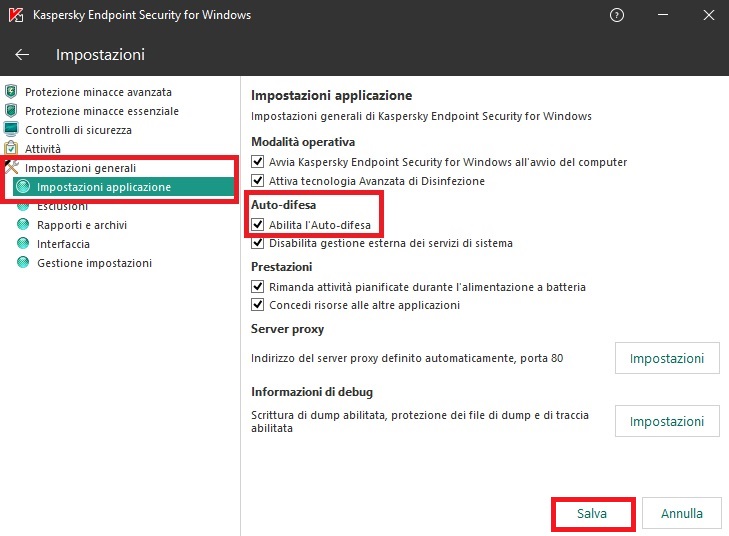Click the 'Impostazioni applicazione' main heading
Screen dimensions: 729x536
[331, 95]
